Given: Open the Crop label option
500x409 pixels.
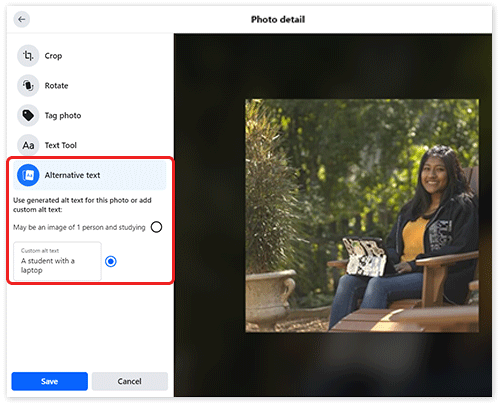Looking at the screenshot, I should (x=53, y=56).
